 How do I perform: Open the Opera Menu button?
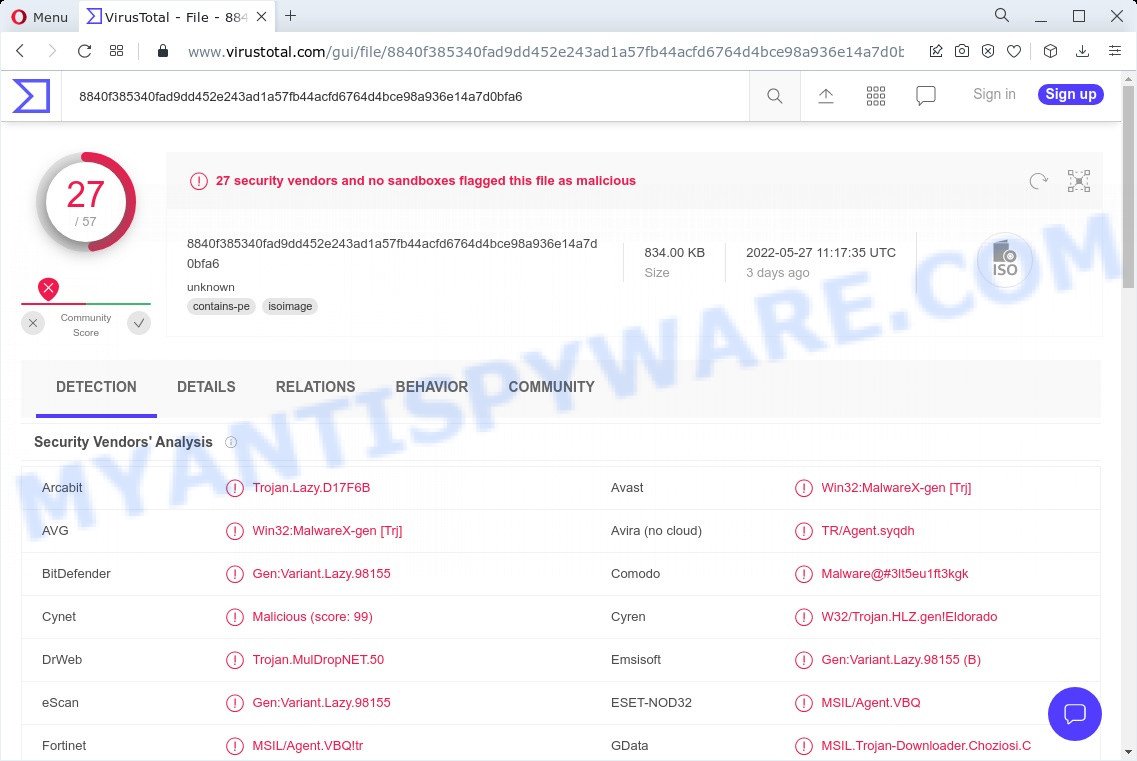[x=40, y=17]
